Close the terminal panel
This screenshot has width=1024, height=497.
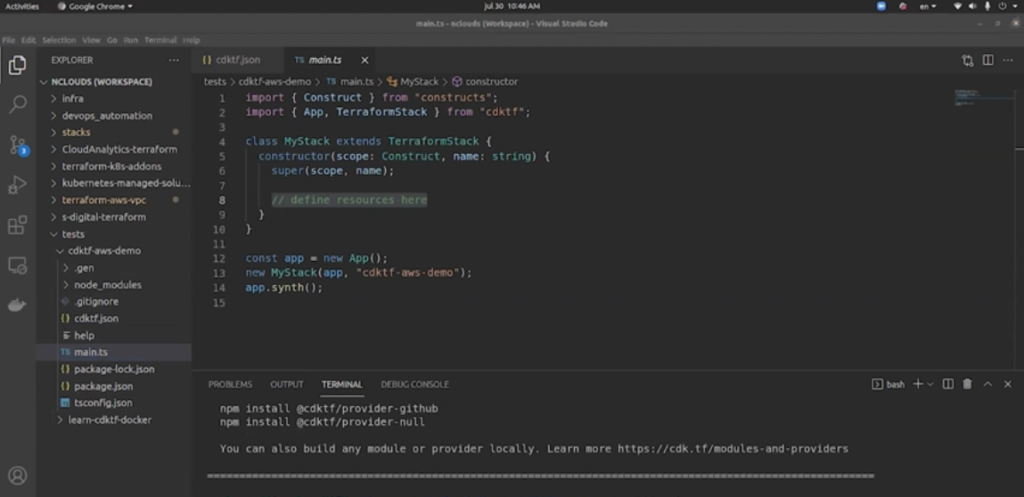click(x=1008, y=384)
